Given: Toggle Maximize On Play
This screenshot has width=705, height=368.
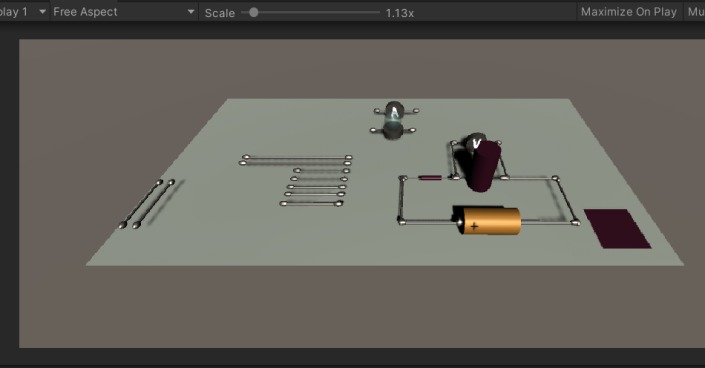Looking at the screenshot, I should [x=629, y=12].
